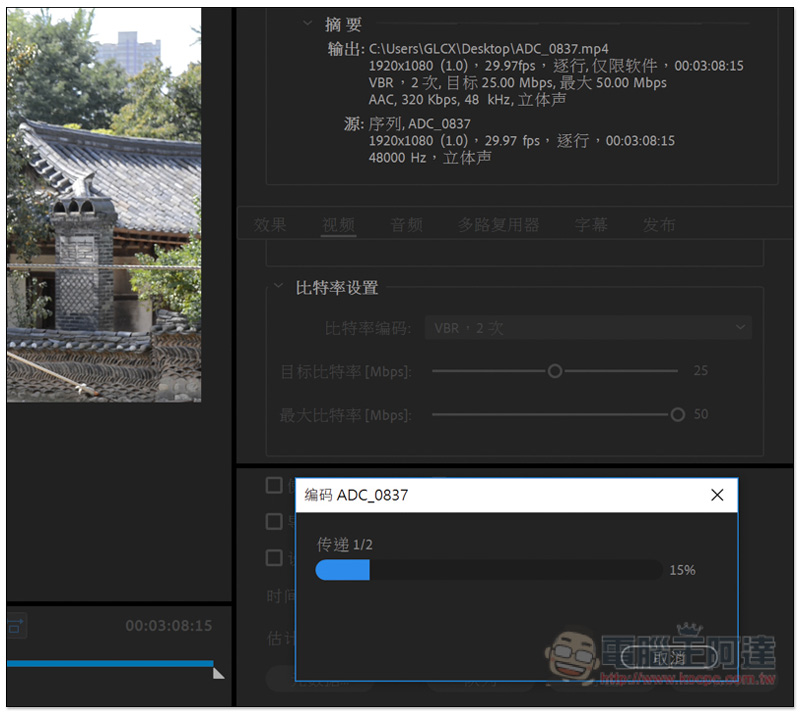Click the 传递 1/2 pass label
800x715 pixels.
point(344,545)
